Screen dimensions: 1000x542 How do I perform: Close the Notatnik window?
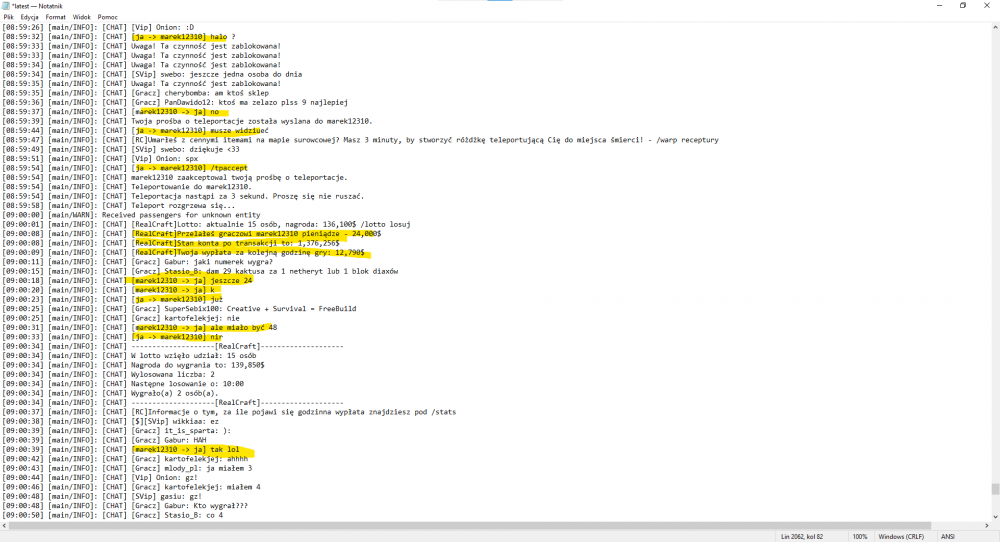pos(988,5)
